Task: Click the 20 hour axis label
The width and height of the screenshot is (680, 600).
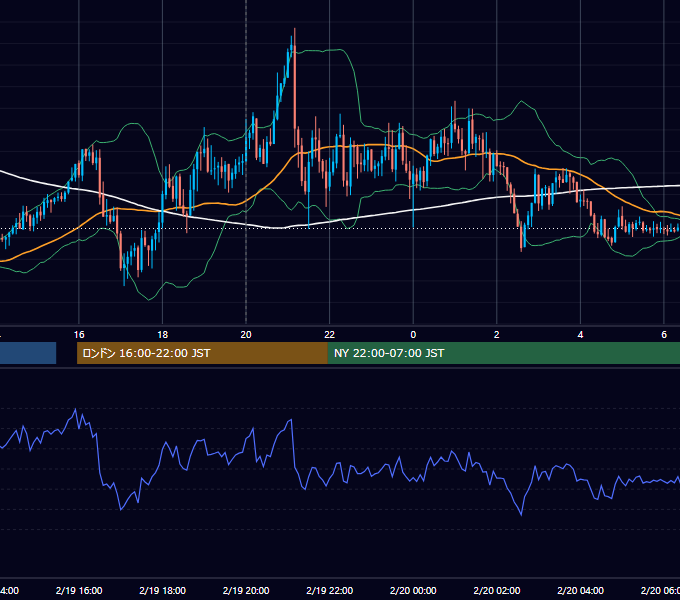Action: click(246, 335)
